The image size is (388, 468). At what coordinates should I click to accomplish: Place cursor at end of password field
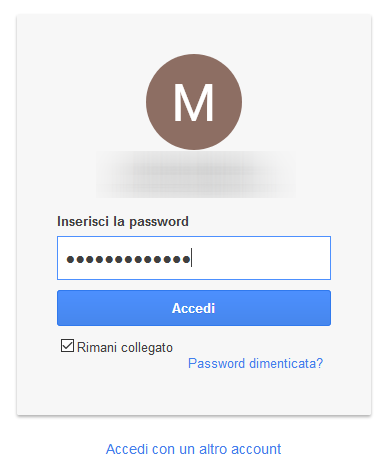pyautogui.click(x=192, y=258)
